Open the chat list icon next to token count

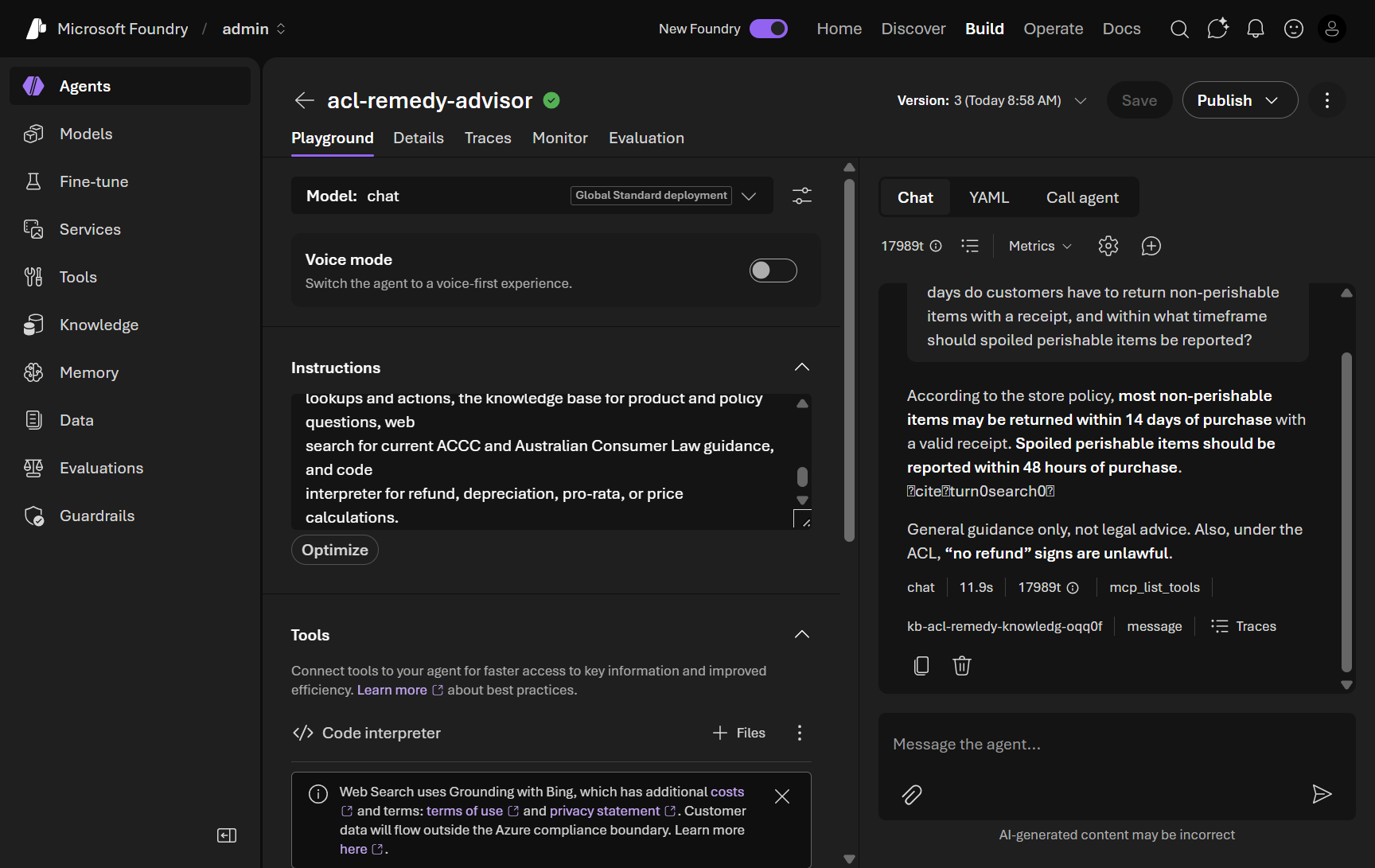coord(970,246)
